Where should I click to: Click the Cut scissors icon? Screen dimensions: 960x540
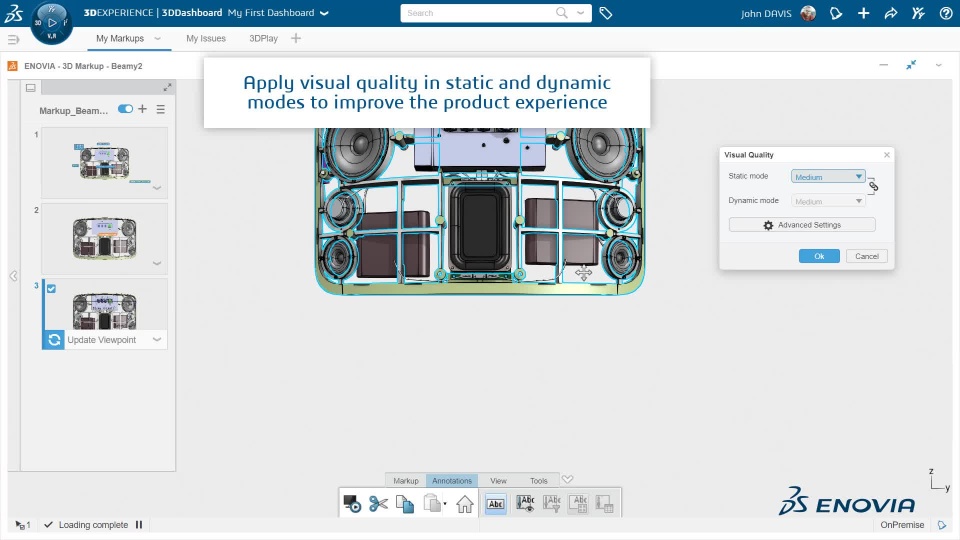coord(378,504)
